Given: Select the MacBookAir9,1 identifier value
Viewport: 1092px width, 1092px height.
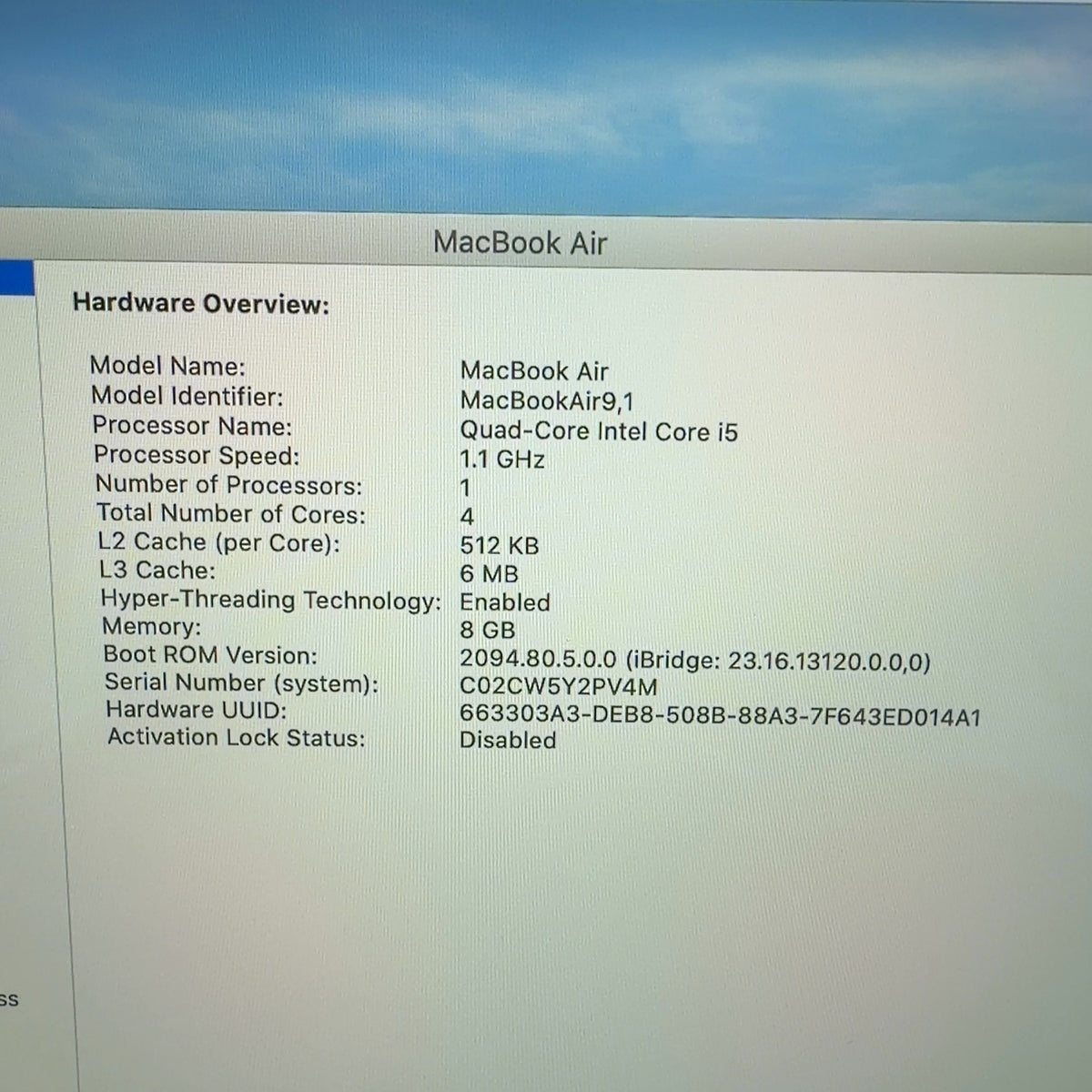Looking at the screenshot, I should pyautogui.click(x=547, y=400).
